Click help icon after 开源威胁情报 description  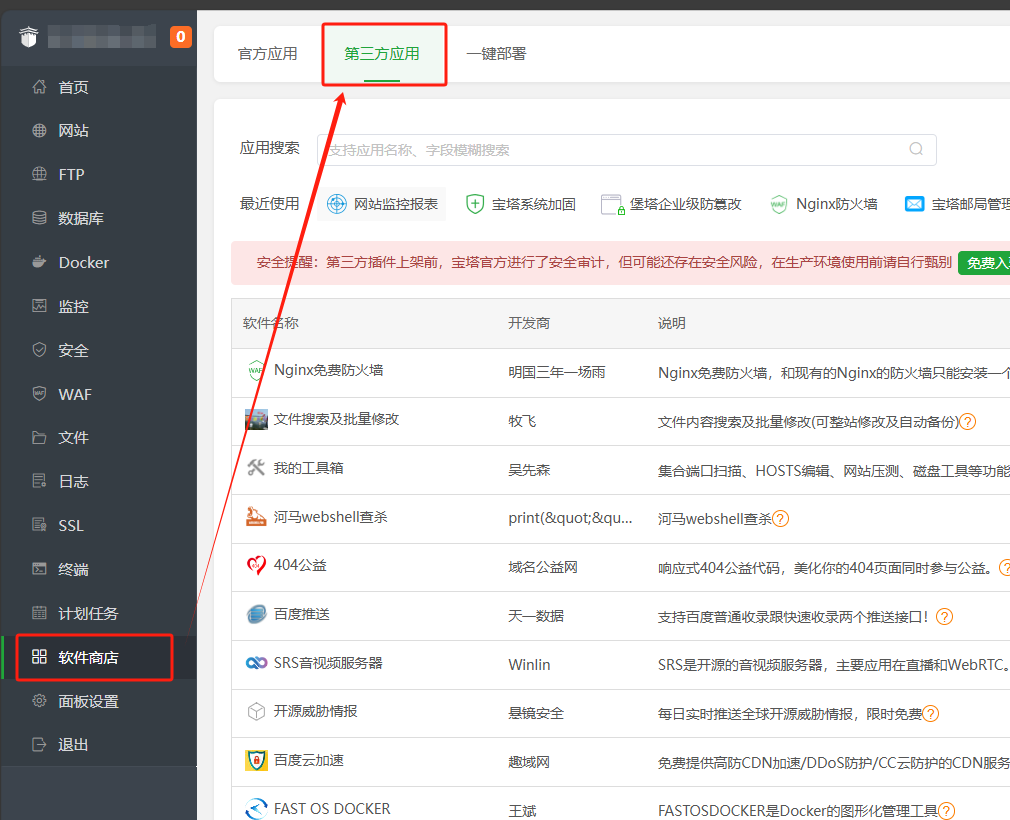930,714
